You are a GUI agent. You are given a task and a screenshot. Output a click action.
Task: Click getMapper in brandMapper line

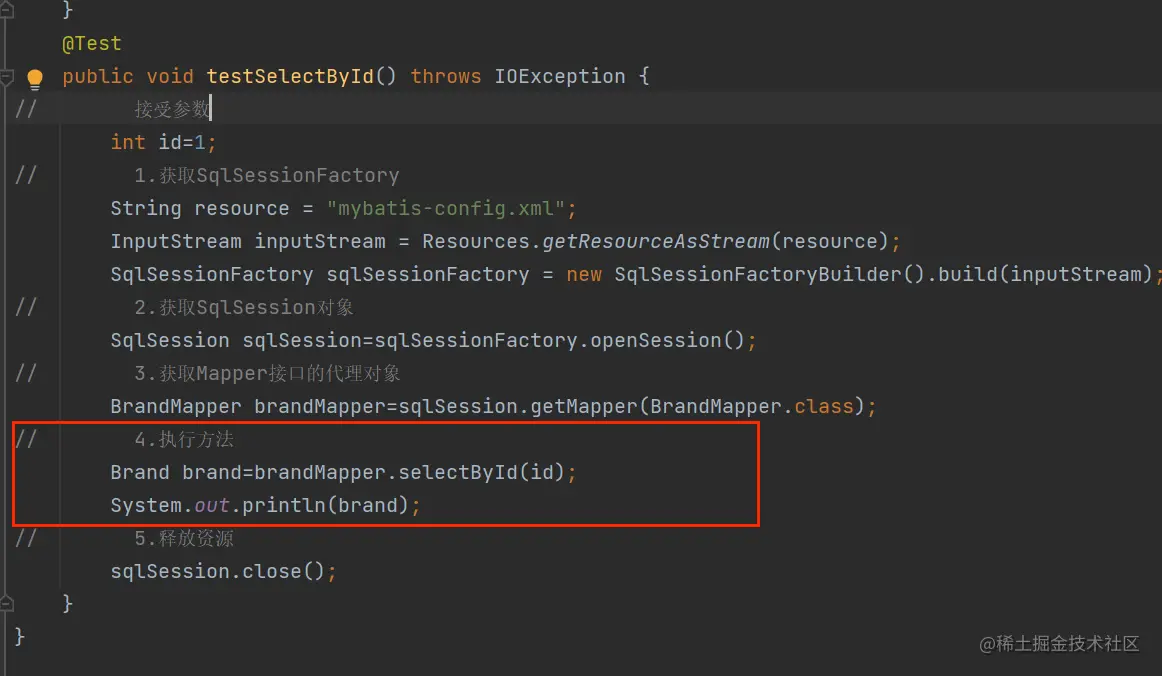pos(584,406)
